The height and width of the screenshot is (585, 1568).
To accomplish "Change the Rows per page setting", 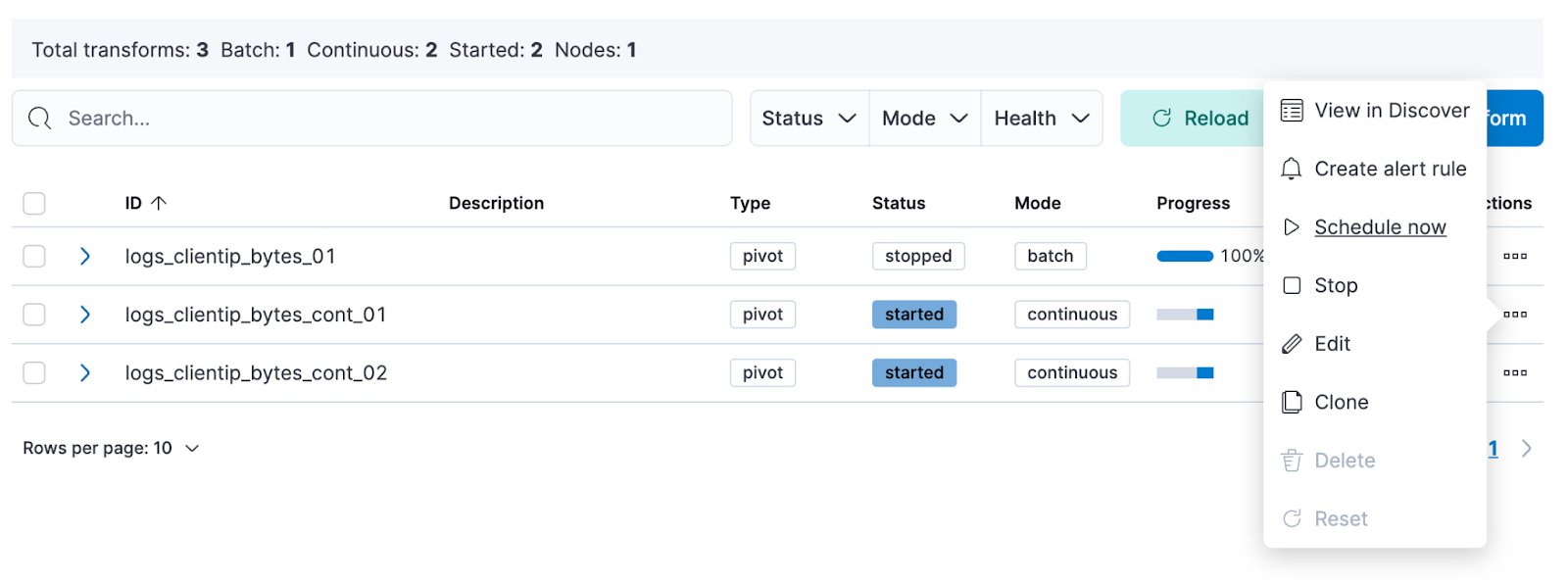I will pyautogui.click(x=111, y=448).
